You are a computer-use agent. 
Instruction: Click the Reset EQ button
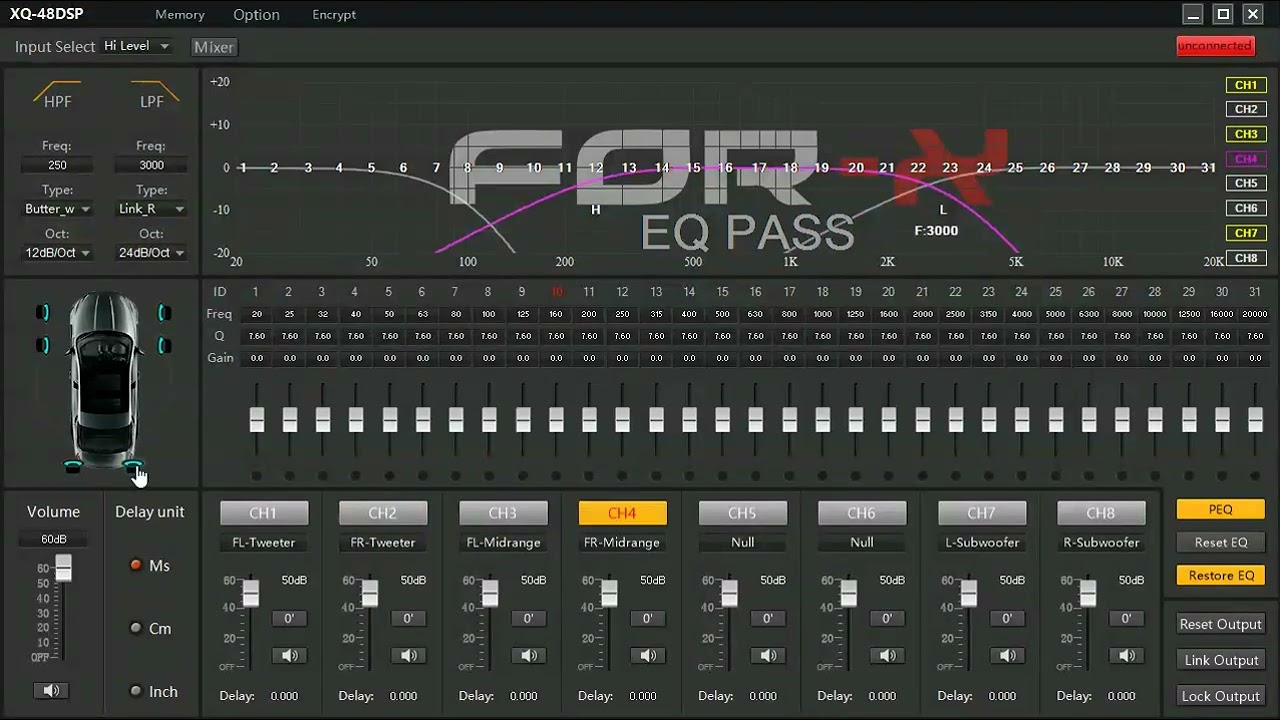pos(1220,542)
